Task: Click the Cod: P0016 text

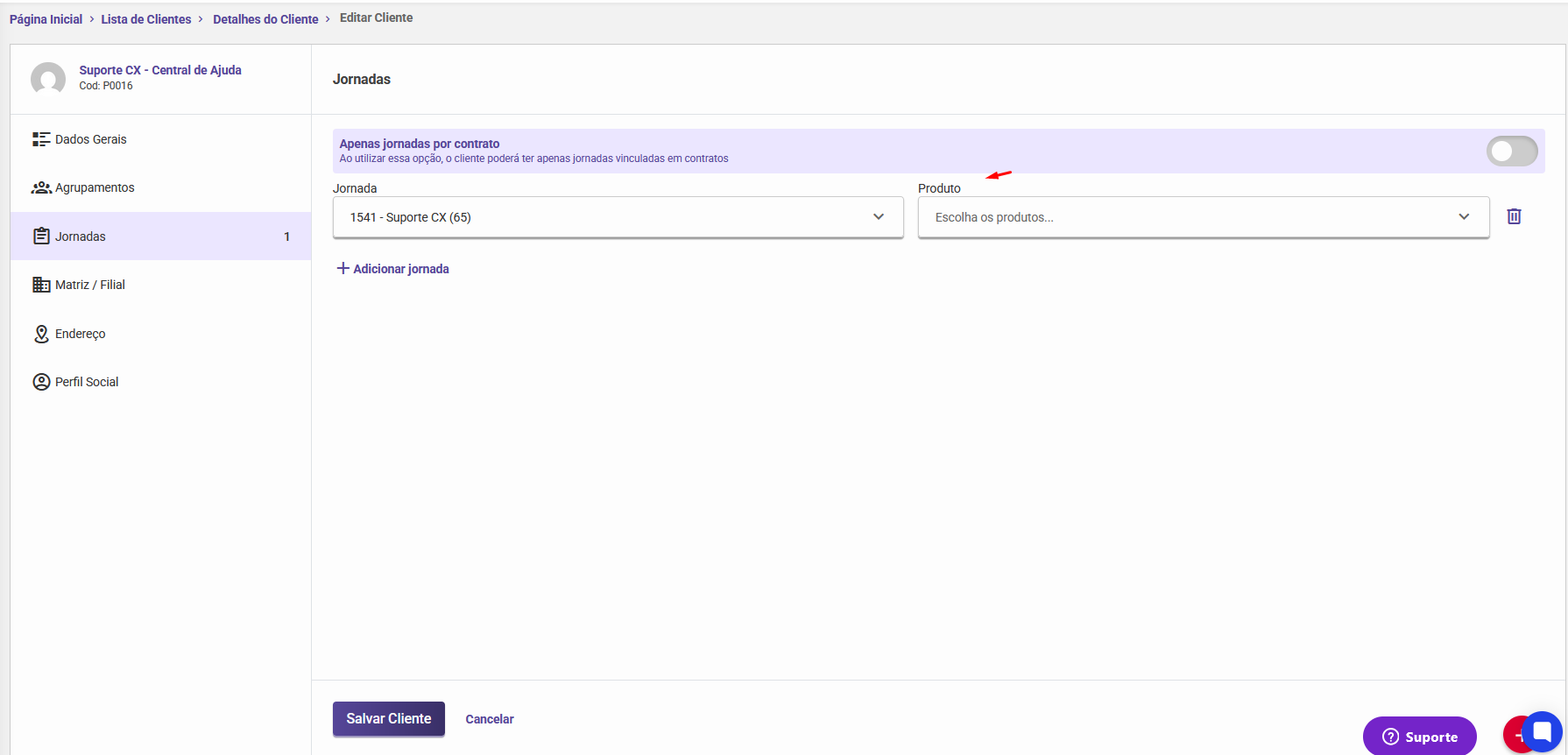Action: coord(106,86)
